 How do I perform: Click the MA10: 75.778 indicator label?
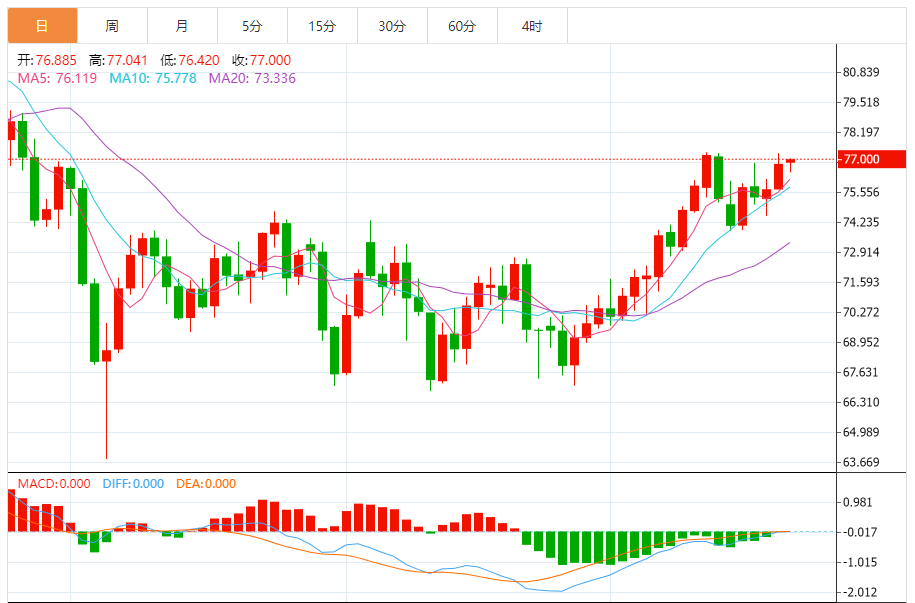click(x=153, y=78)
